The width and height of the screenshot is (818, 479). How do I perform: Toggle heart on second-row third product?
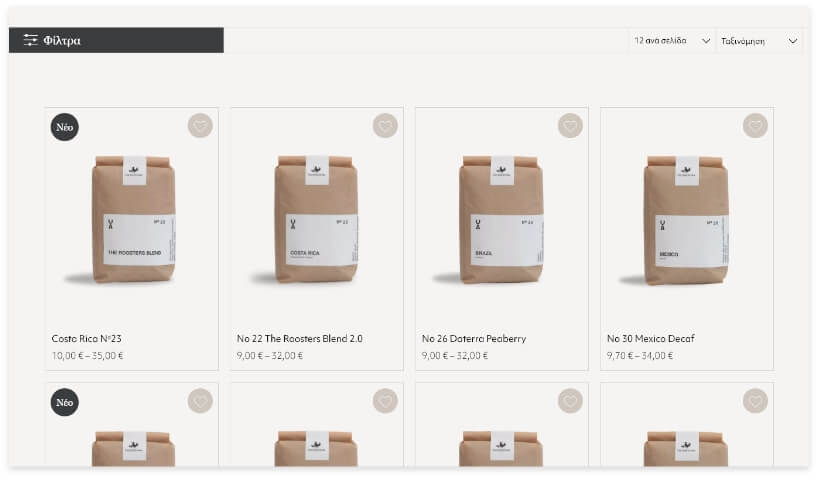click(x=570, y=401)
